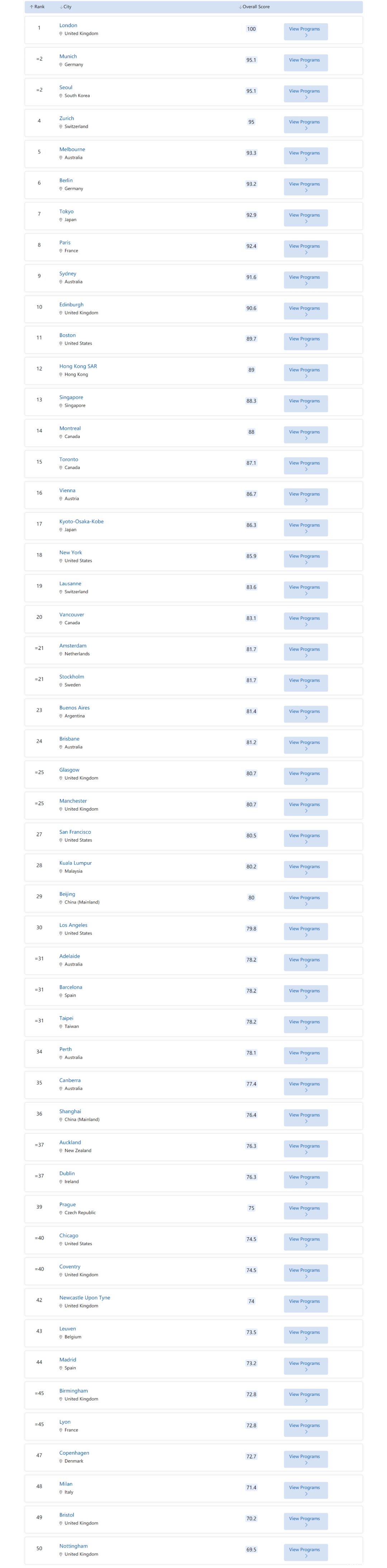
Task: Sort by the Rank column arrow
Action: pyautogui.click(x=32, y=7)
